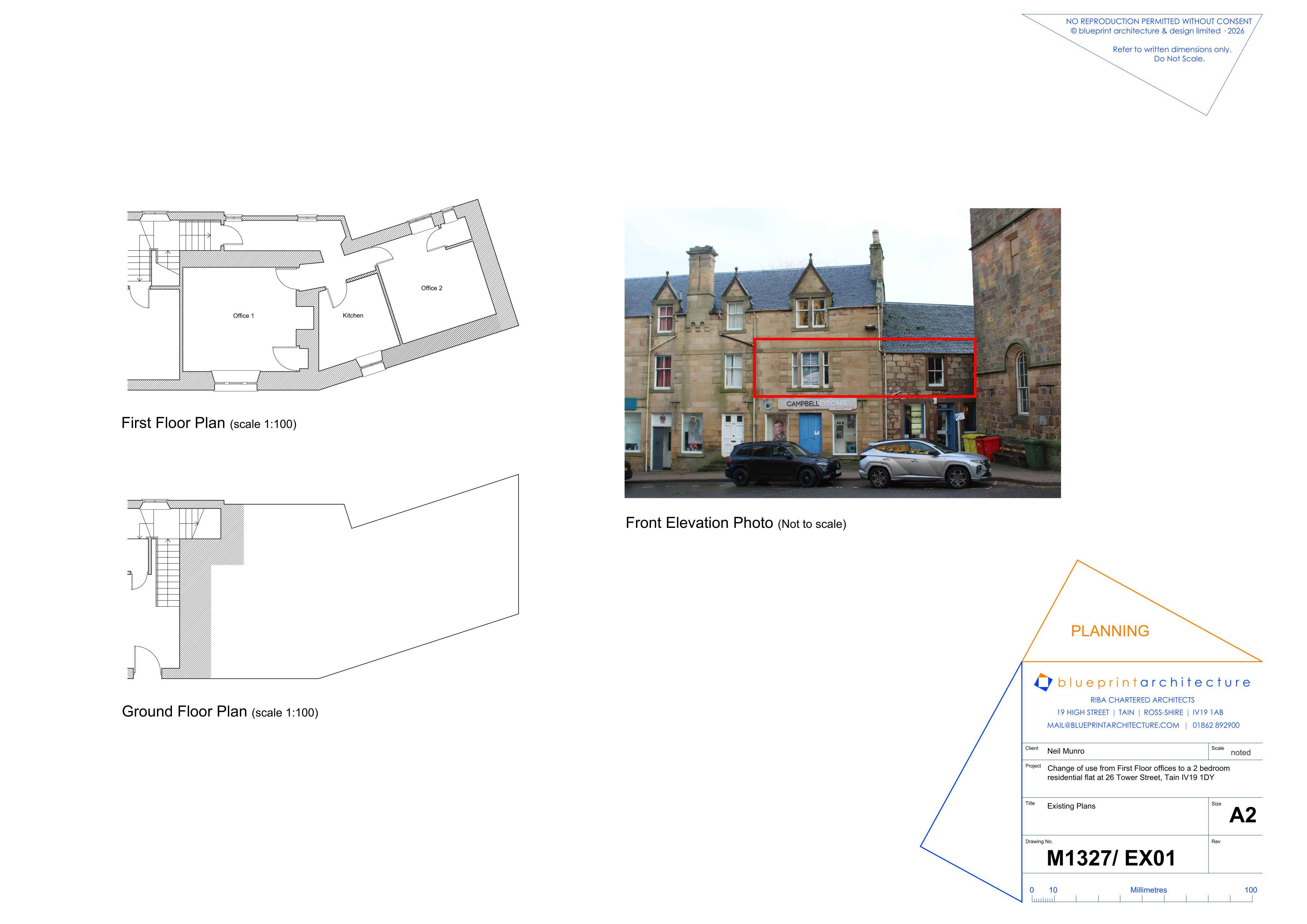Click drawing number 'M1327/ EX01'
The width and height of the screenshot is (1307, 924).
(1111, 858)
